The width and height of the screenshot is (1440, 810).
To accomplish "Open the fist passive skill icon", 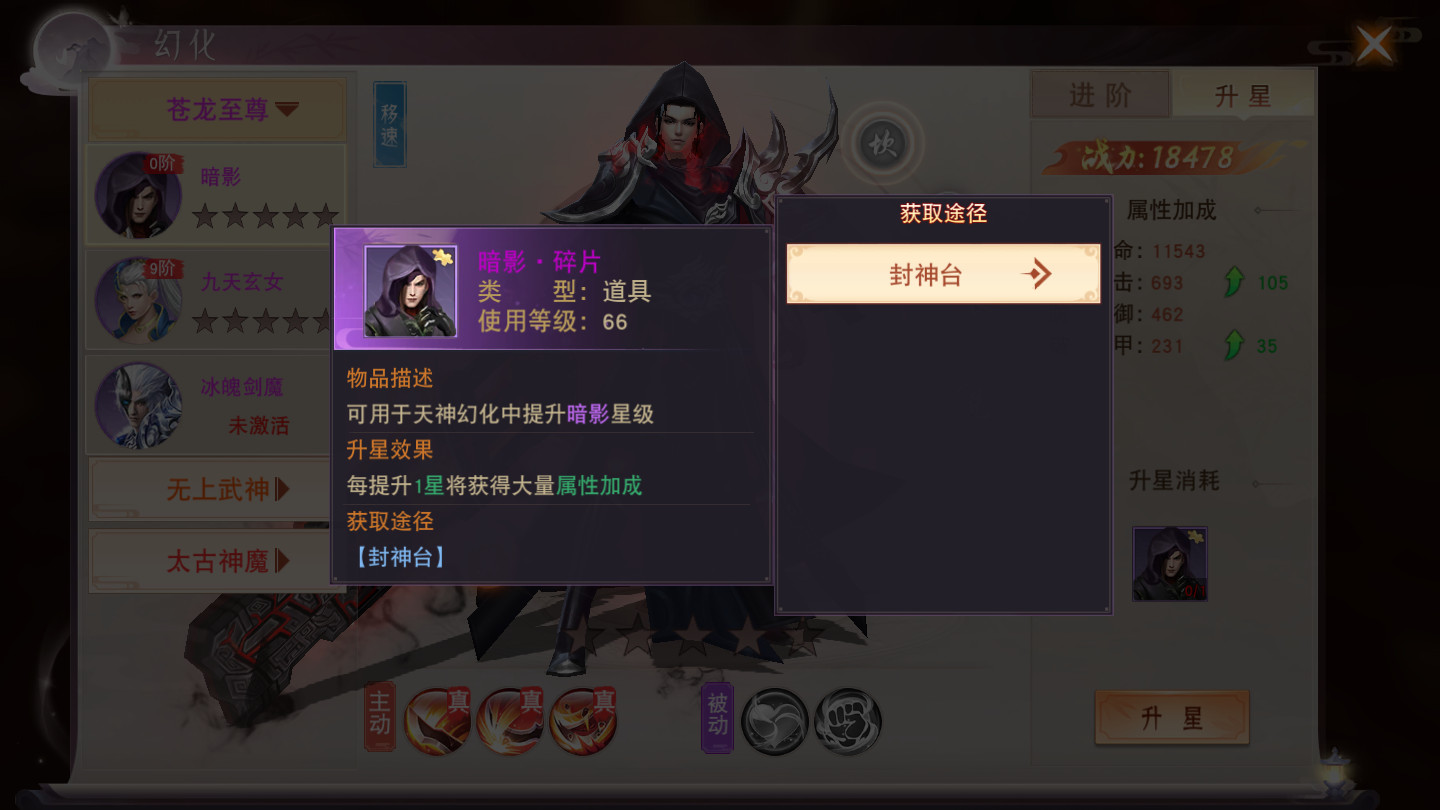I will (x=847, y=721).
